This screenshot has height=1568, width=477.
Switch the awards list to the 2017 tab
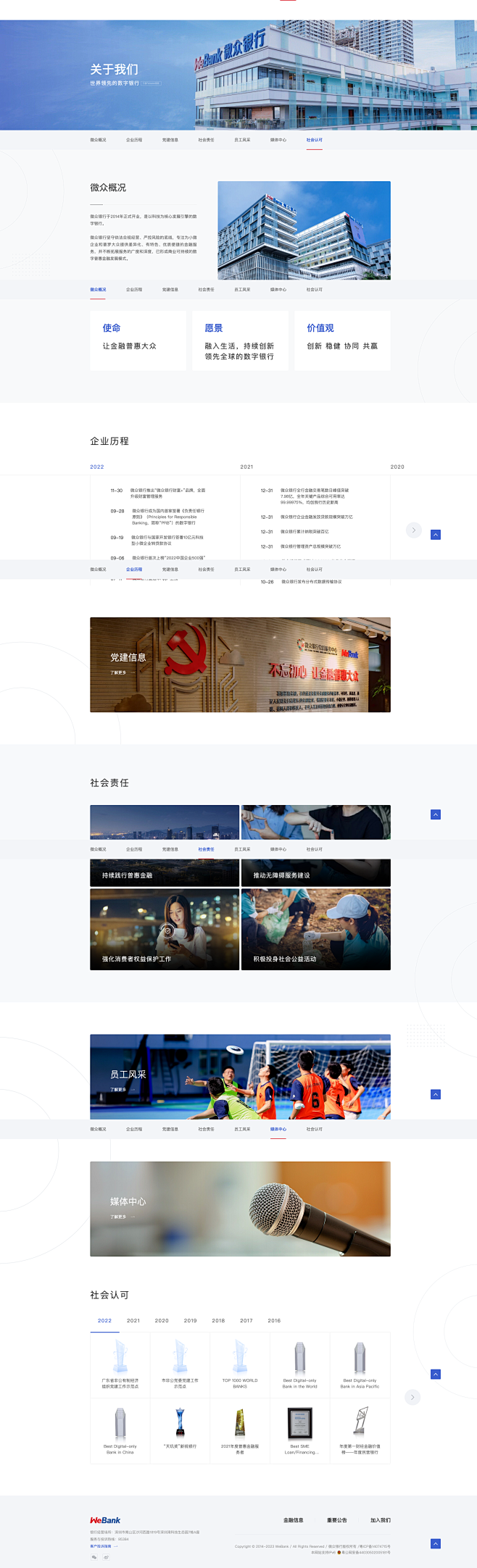click(x=246, y=1320)
